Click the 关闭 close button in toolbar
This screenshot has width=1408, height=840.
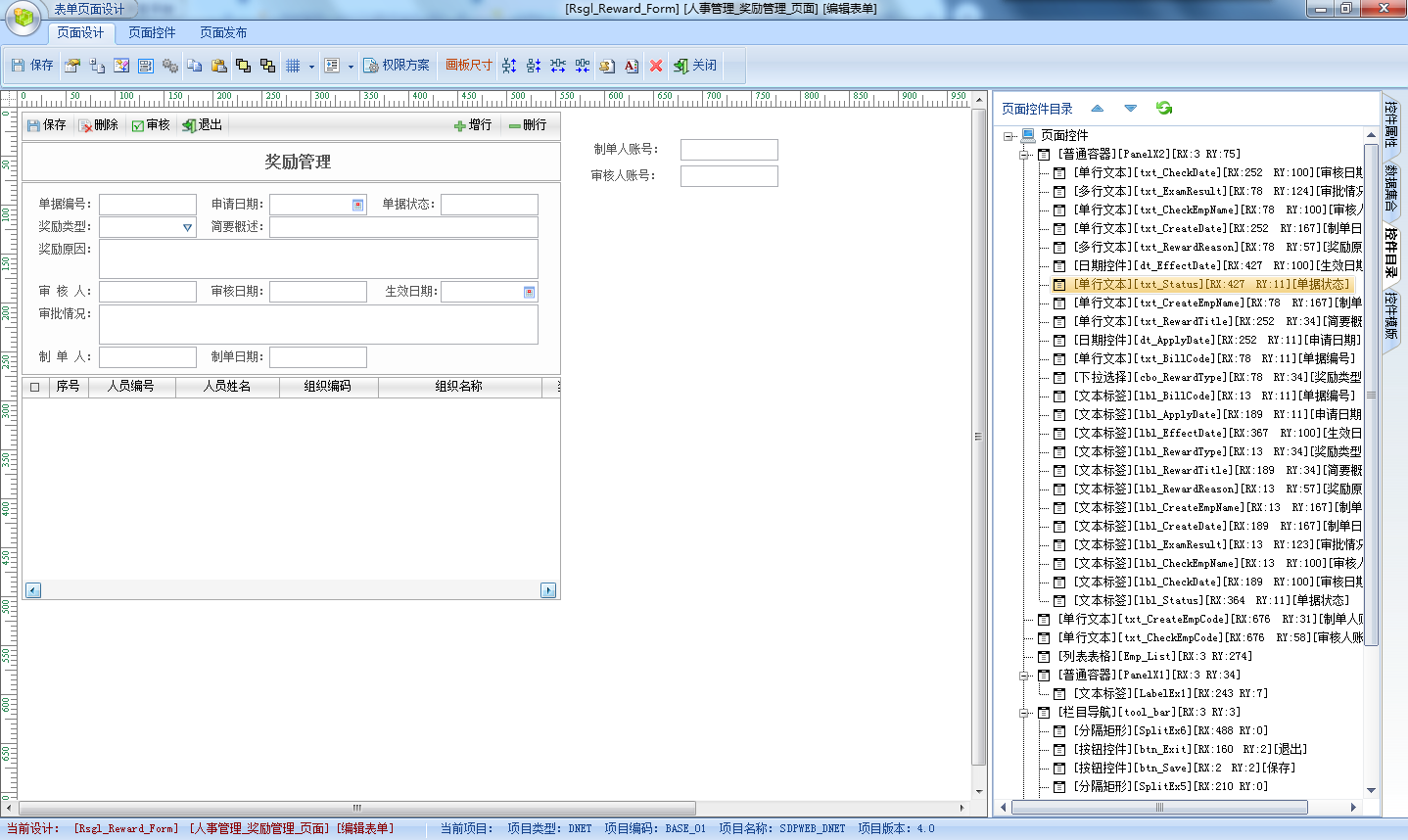tap(695, 66)
